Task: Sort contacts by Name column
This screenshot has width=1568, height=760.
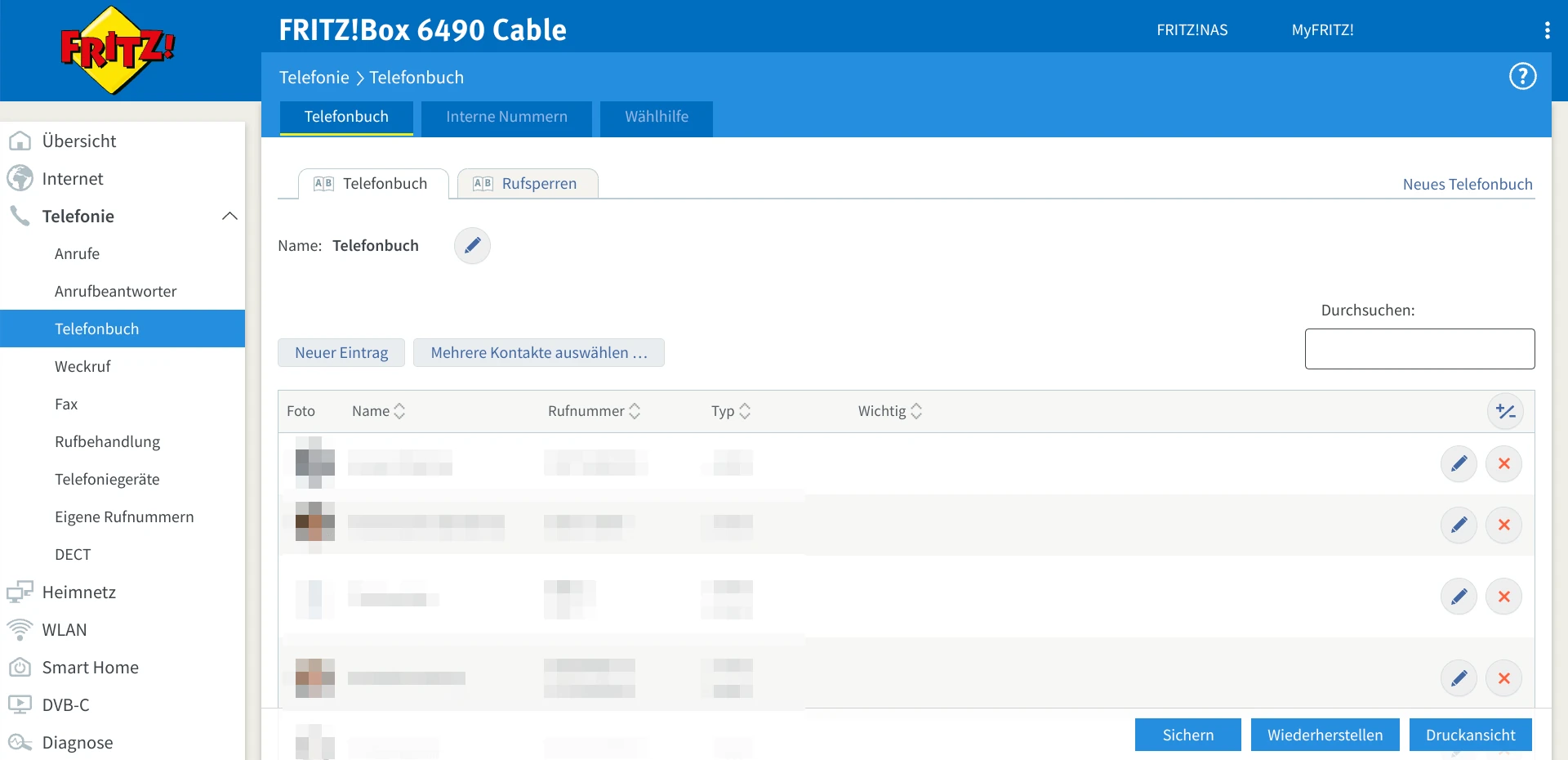Action: (x=378, y=411)
